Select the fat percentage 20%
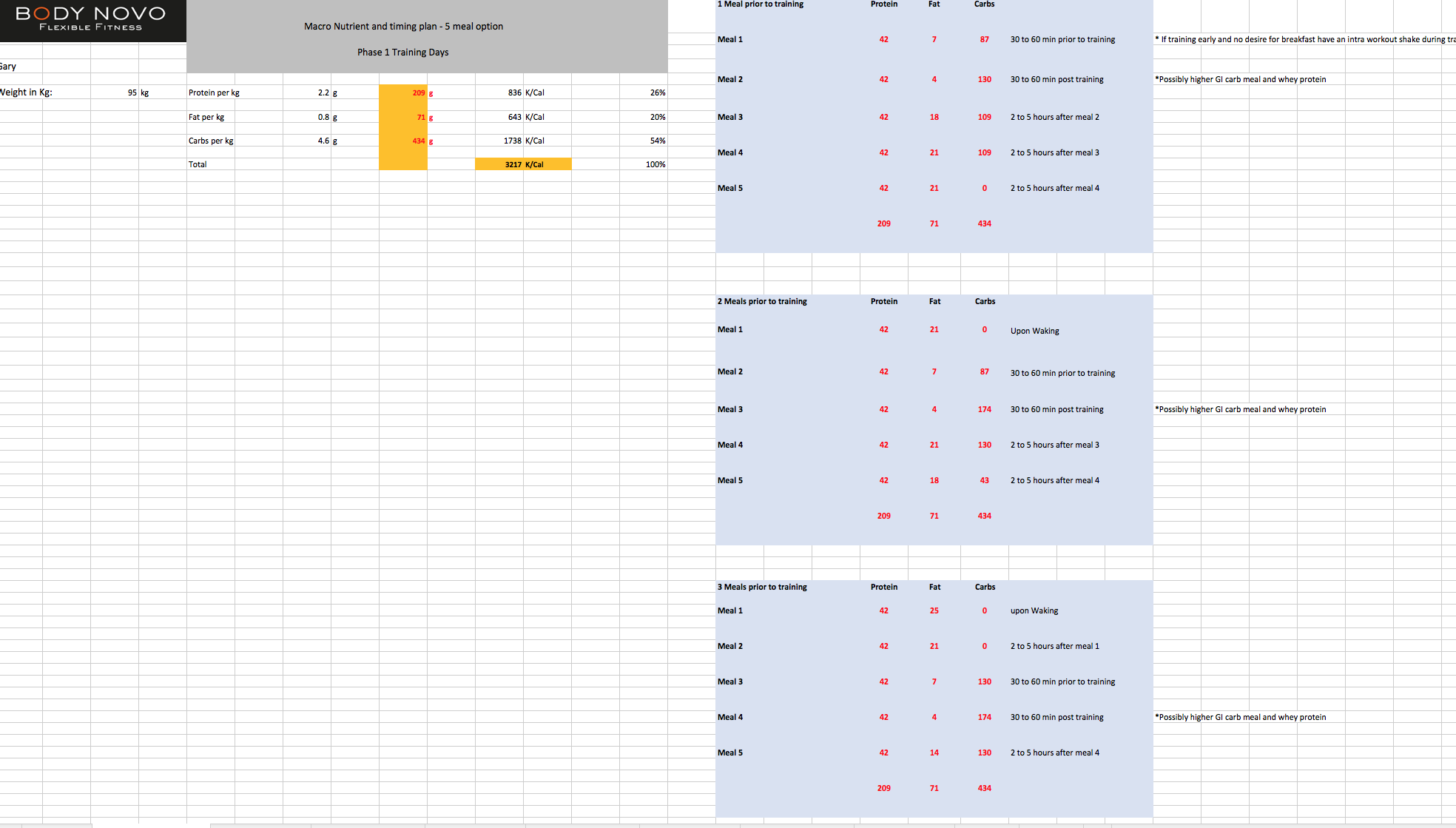The height and width of the screenshot is (828, 1456). pos(658,117)
